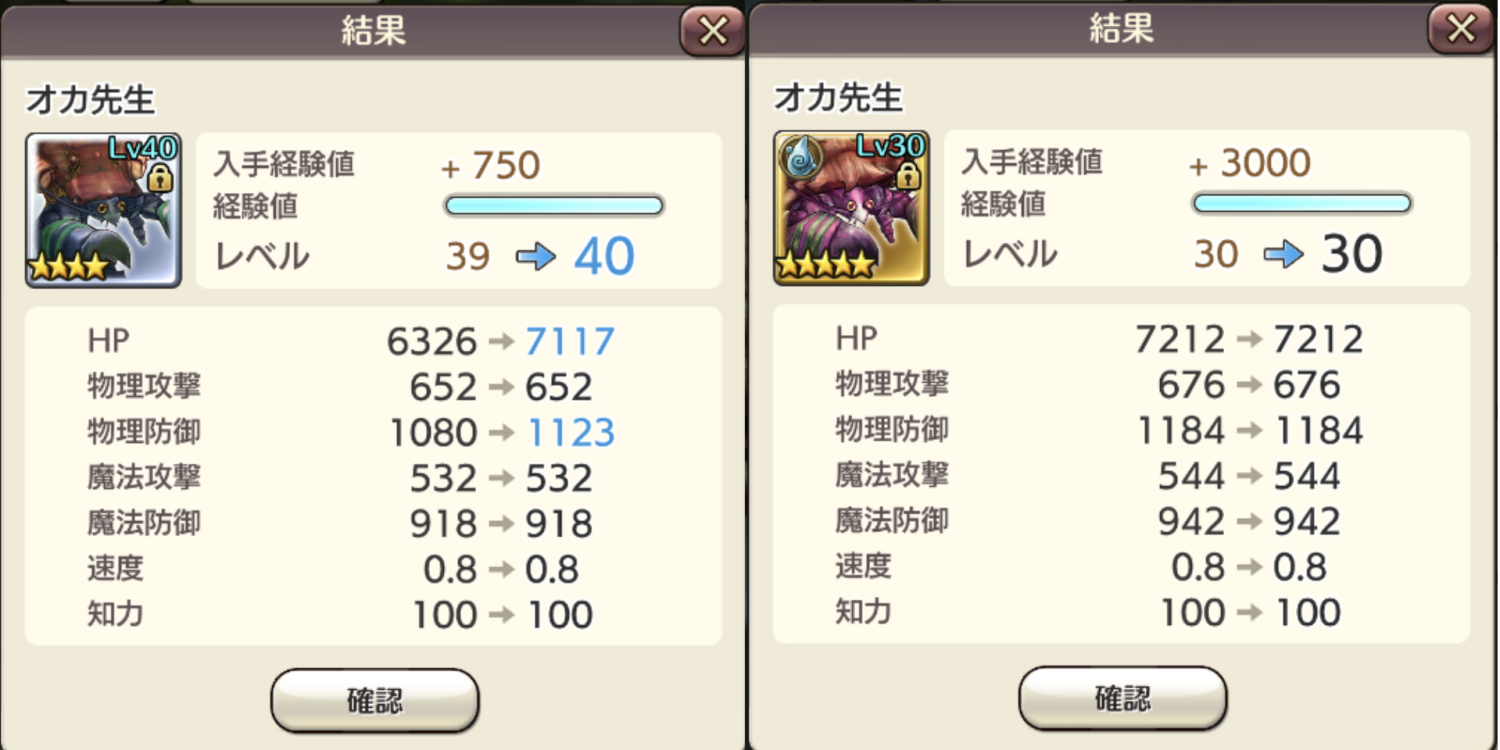Click the left panel experience bar
The width and height of the screenshot is (1500, 750).
554,206
